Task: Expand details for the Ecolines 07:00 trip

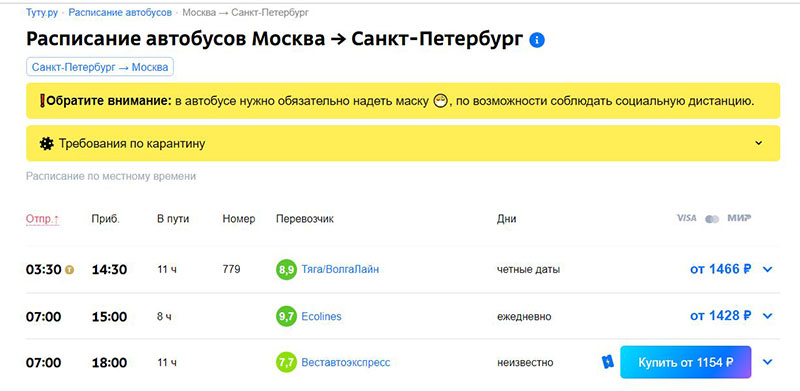Action: pos(767,316)
